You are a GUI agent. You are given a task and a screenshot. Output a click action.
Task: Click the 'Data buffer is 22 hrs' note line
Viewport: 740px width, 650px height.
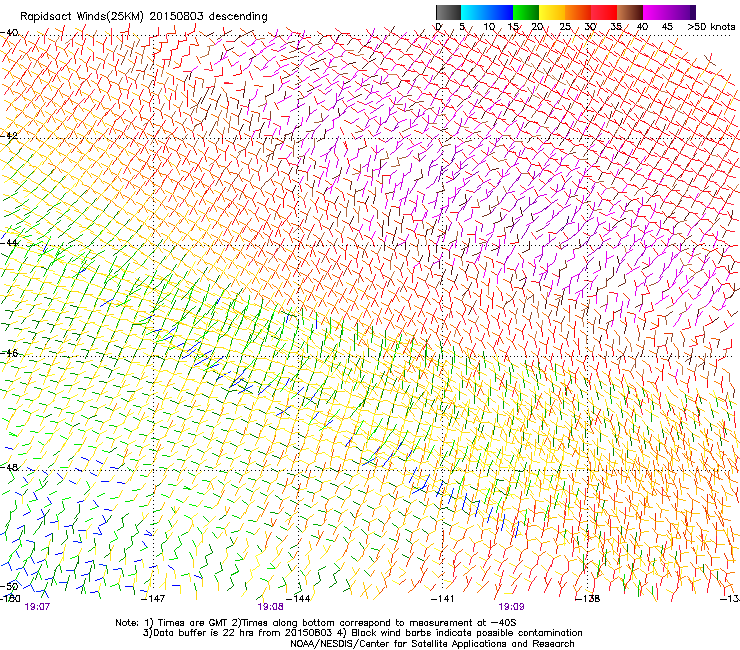coord(362,633)
